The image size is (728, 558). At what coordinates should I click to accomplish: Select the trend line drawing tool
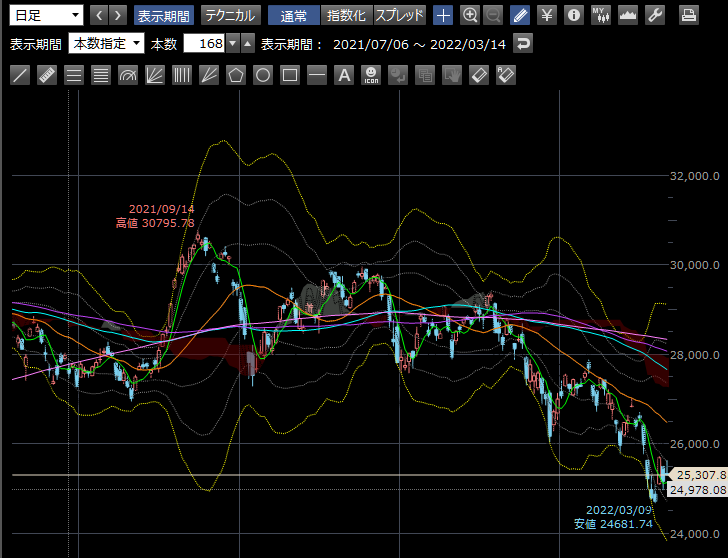tap(19, 75)
